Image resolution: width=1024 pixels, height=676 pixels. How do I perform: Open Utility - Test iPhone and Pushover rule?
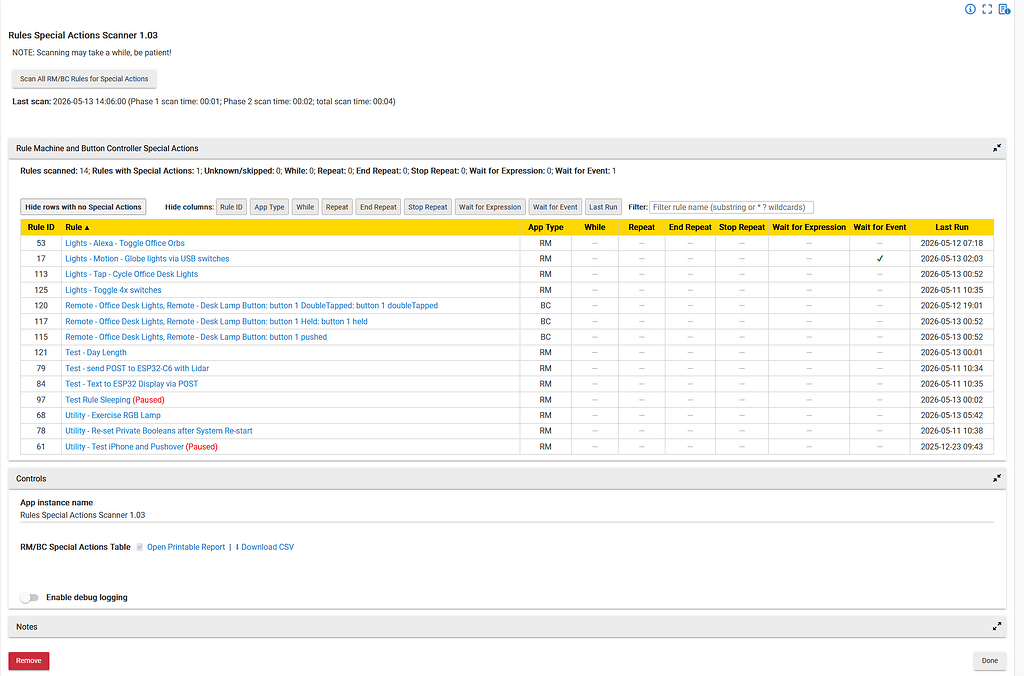tap(125, 447)
